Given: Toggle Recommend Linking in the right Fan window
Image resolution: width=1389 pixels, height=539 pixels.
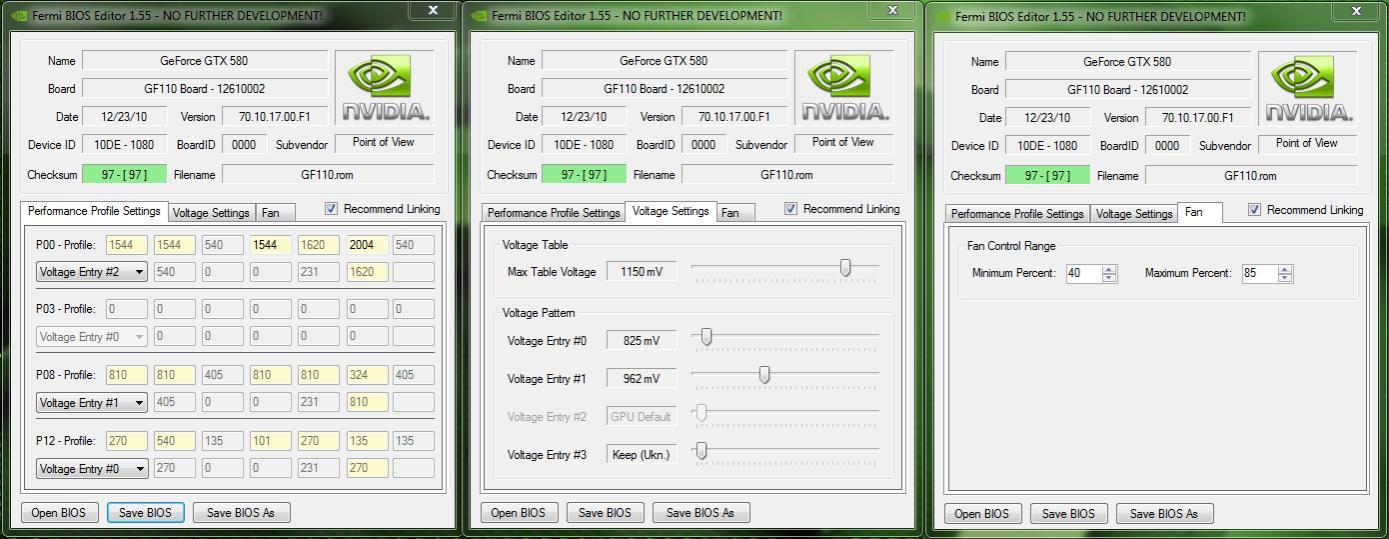Looking at the screenshot, I should [1255, 210].
